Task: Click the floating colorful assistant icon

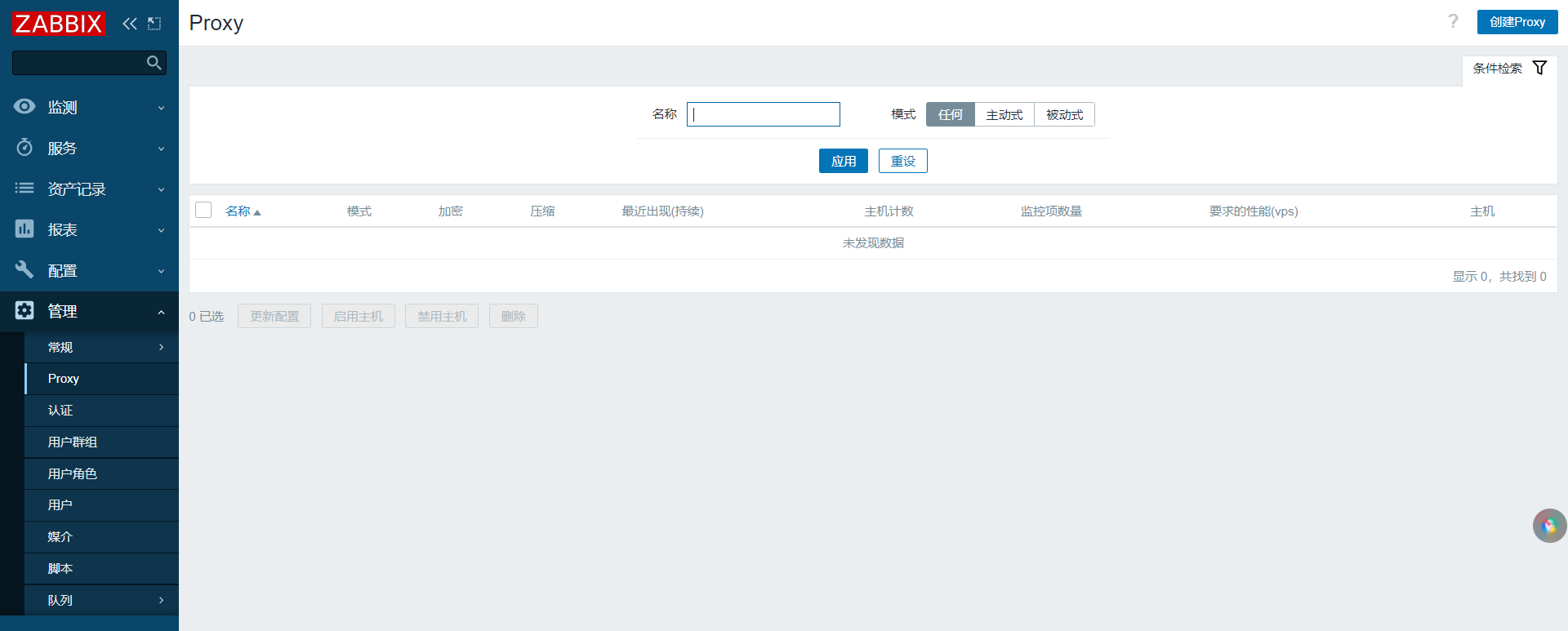Action: pos(1549,526)
